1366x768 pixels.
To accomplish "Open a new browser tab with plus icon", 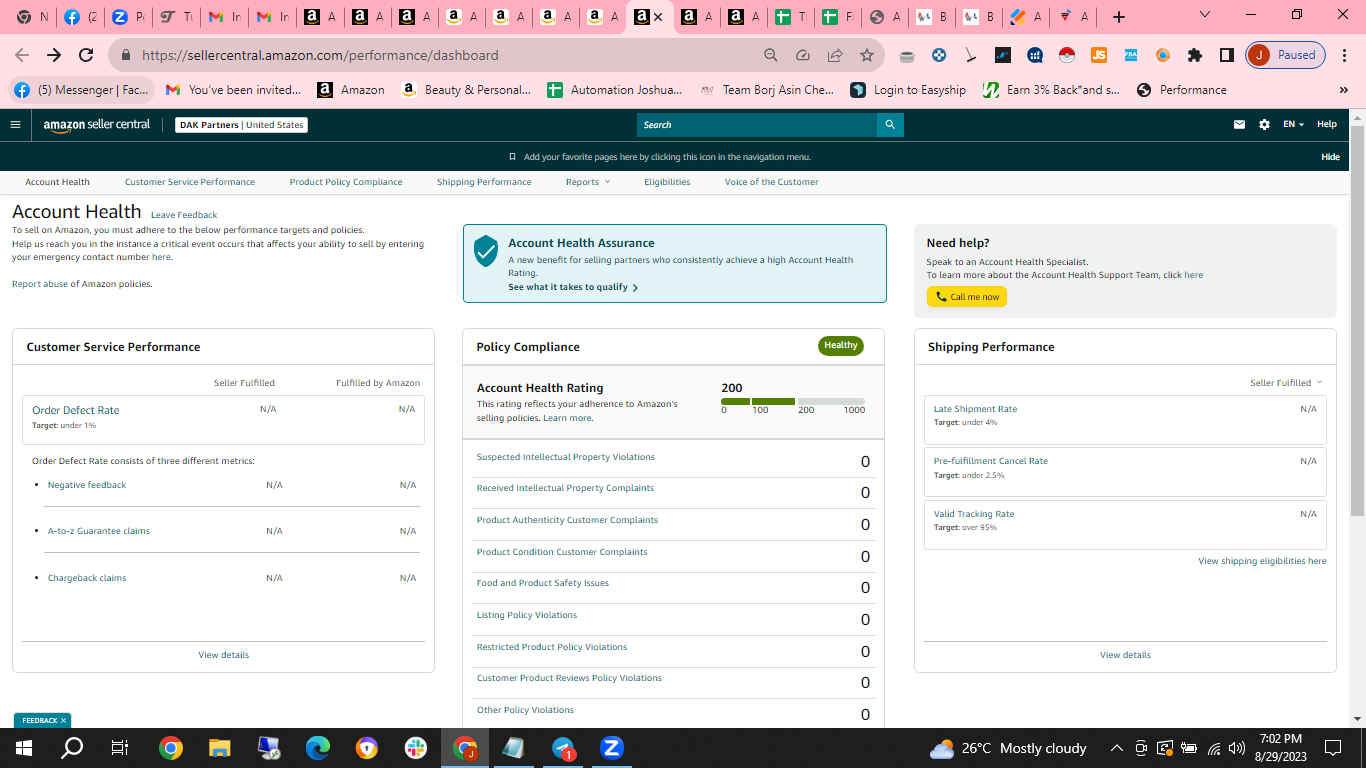I will click(1119, 17).
